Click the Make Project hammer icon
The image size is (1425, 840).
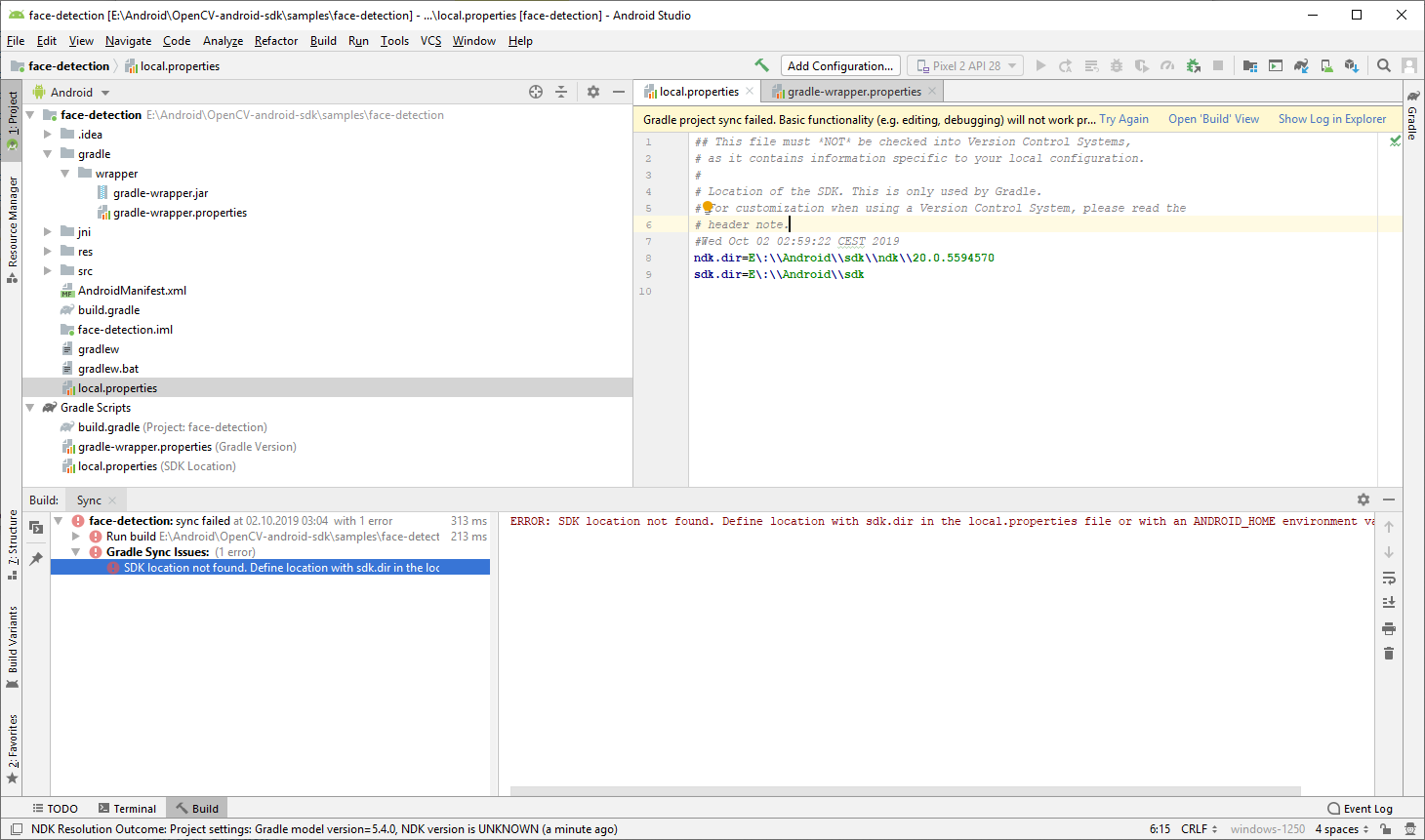coord(761,65)
